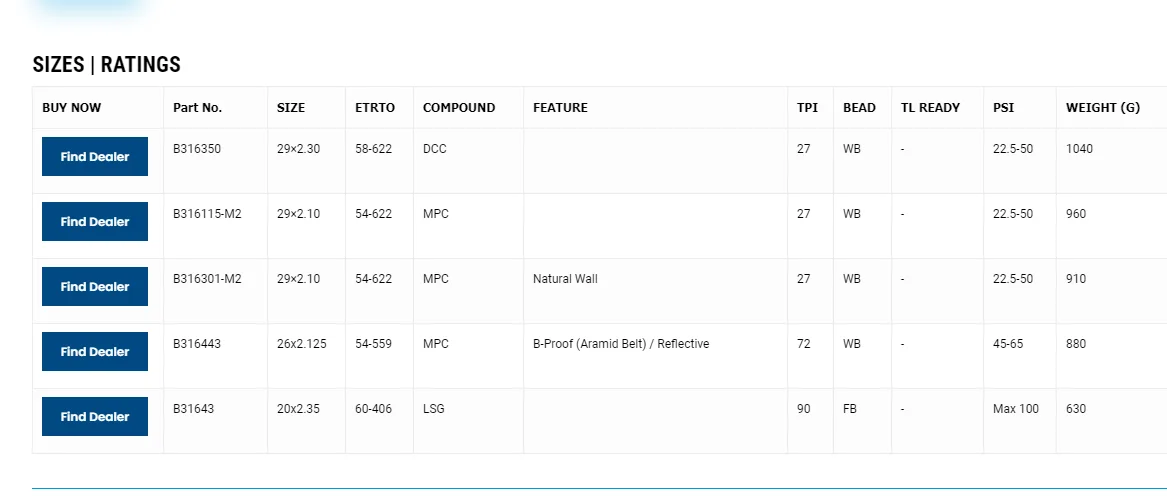The width and height of the screenshot is (1167, 500).
Task: Click the ETRTO column header
Action: pyautogui.click(x=375, y=108)
